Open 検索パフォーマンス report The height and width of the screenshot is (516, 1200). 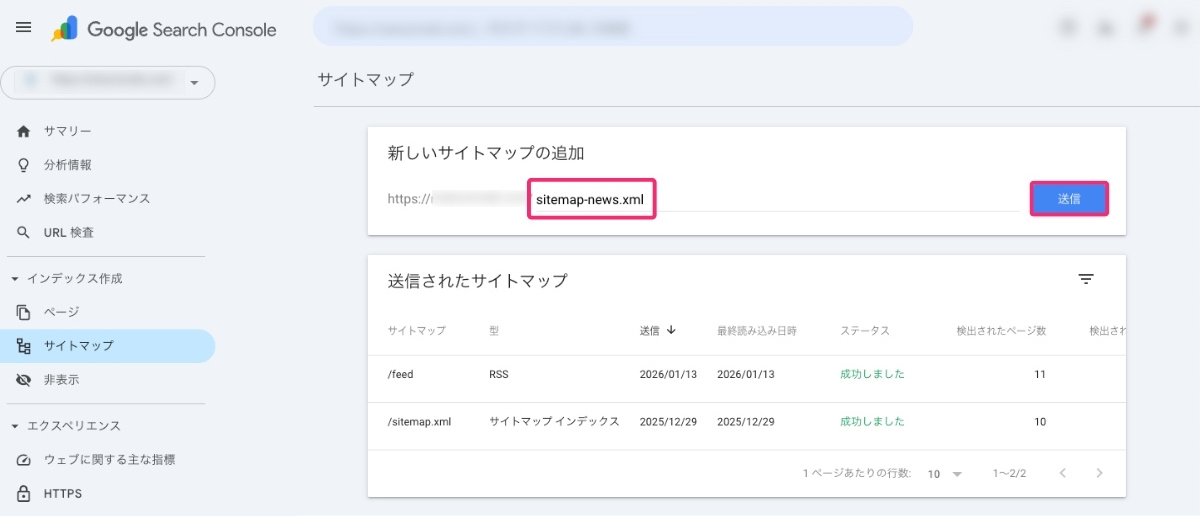97,199
